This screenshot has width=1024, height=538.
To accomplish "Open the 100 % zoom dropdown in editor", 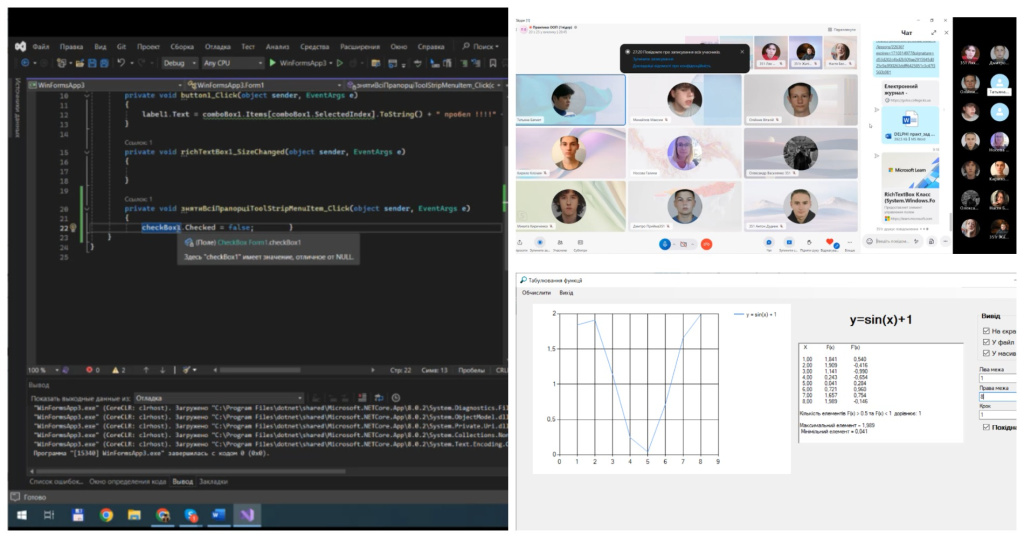I will coord(42,370).
